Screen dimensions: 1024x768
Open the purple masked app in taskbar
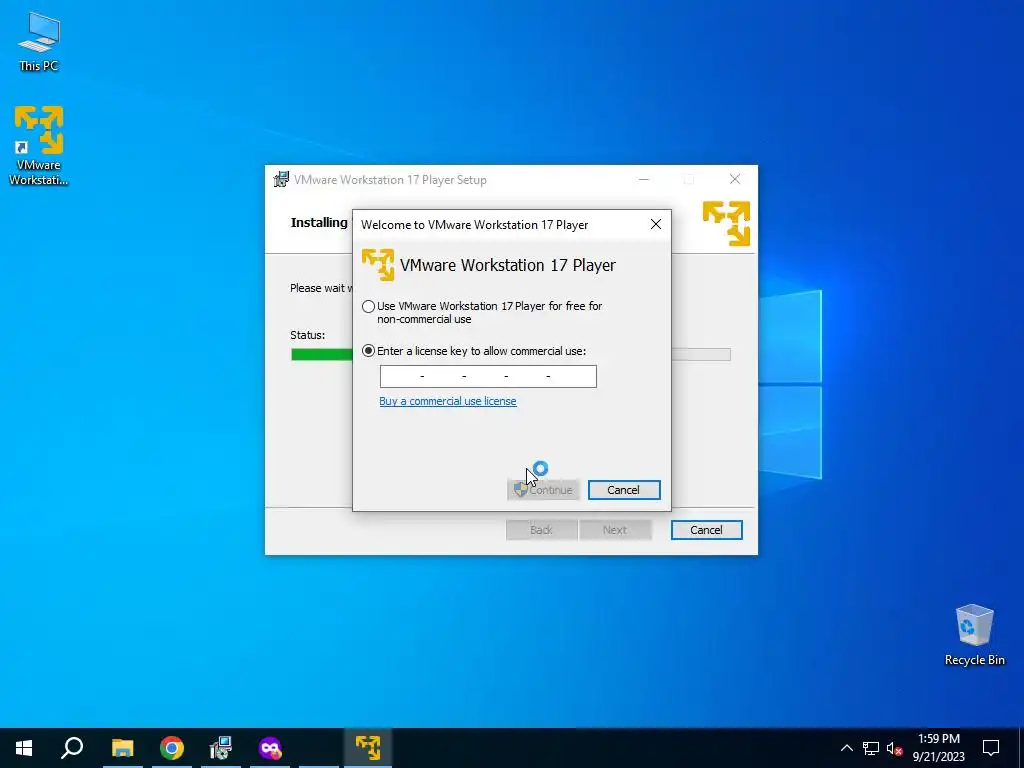pos(270,747)
